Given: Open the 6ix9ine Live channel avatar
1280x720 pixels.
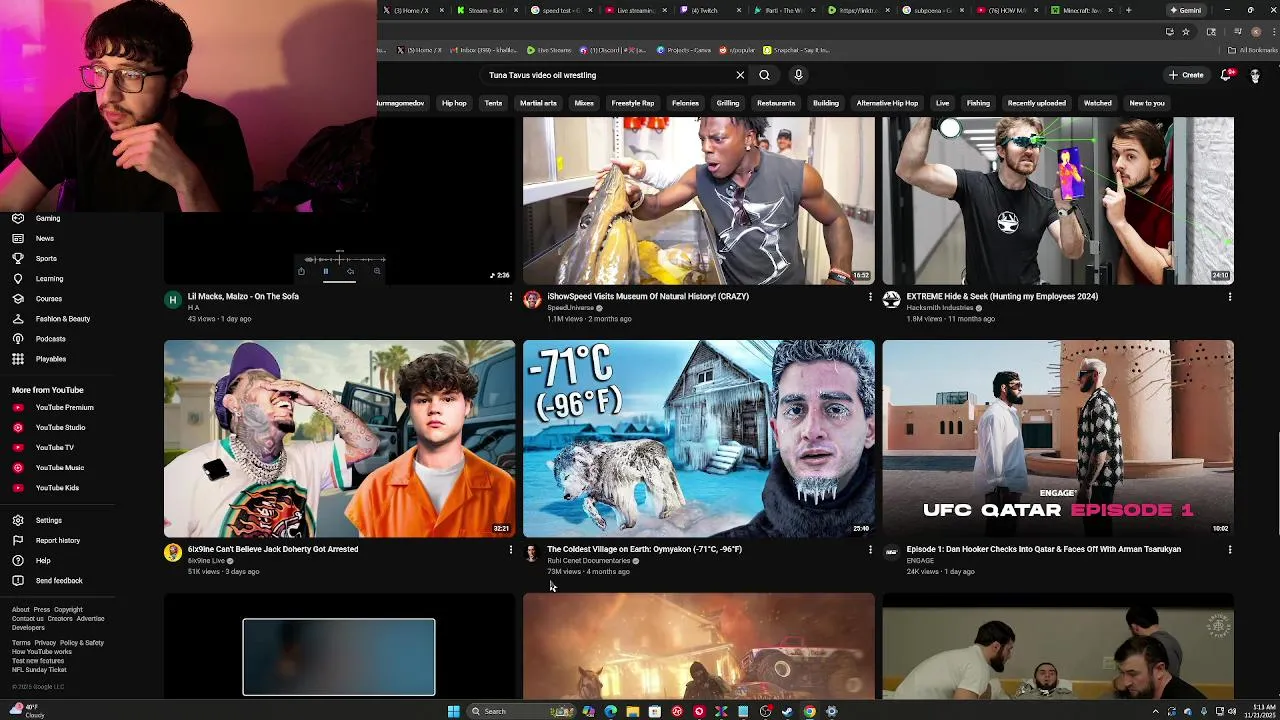Looking at the screenshot, I should [173, 552].
